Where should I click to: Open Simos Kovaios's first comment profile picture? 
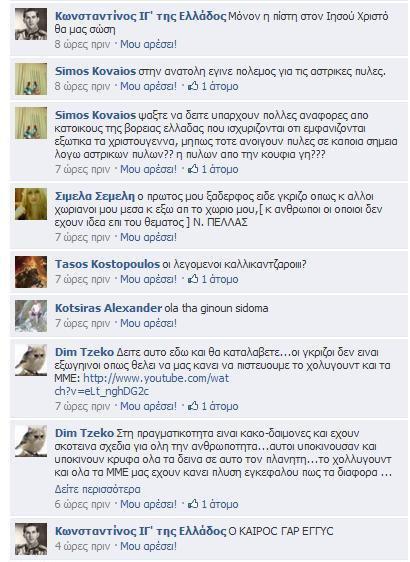click(31, 79)
